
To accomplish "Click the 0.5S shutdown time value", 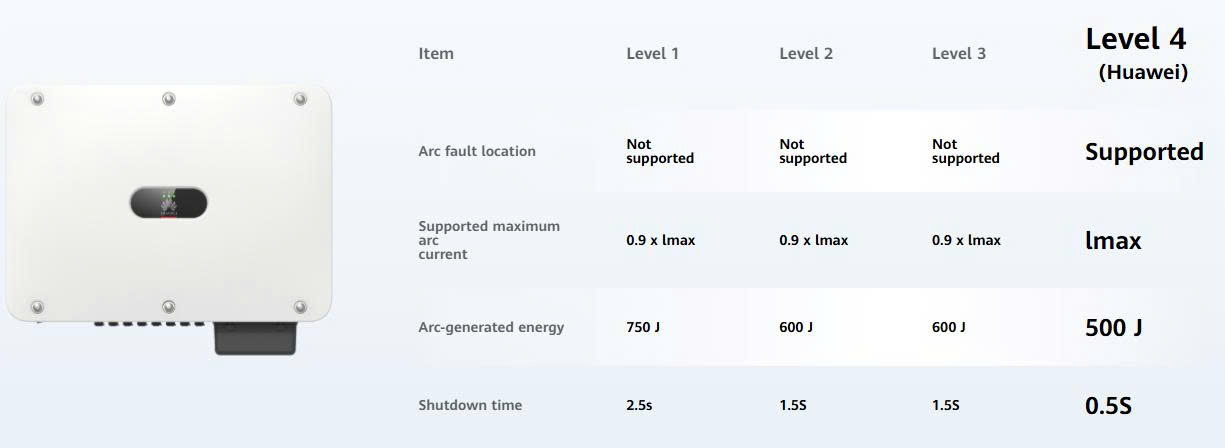I will coord(1108,406).
